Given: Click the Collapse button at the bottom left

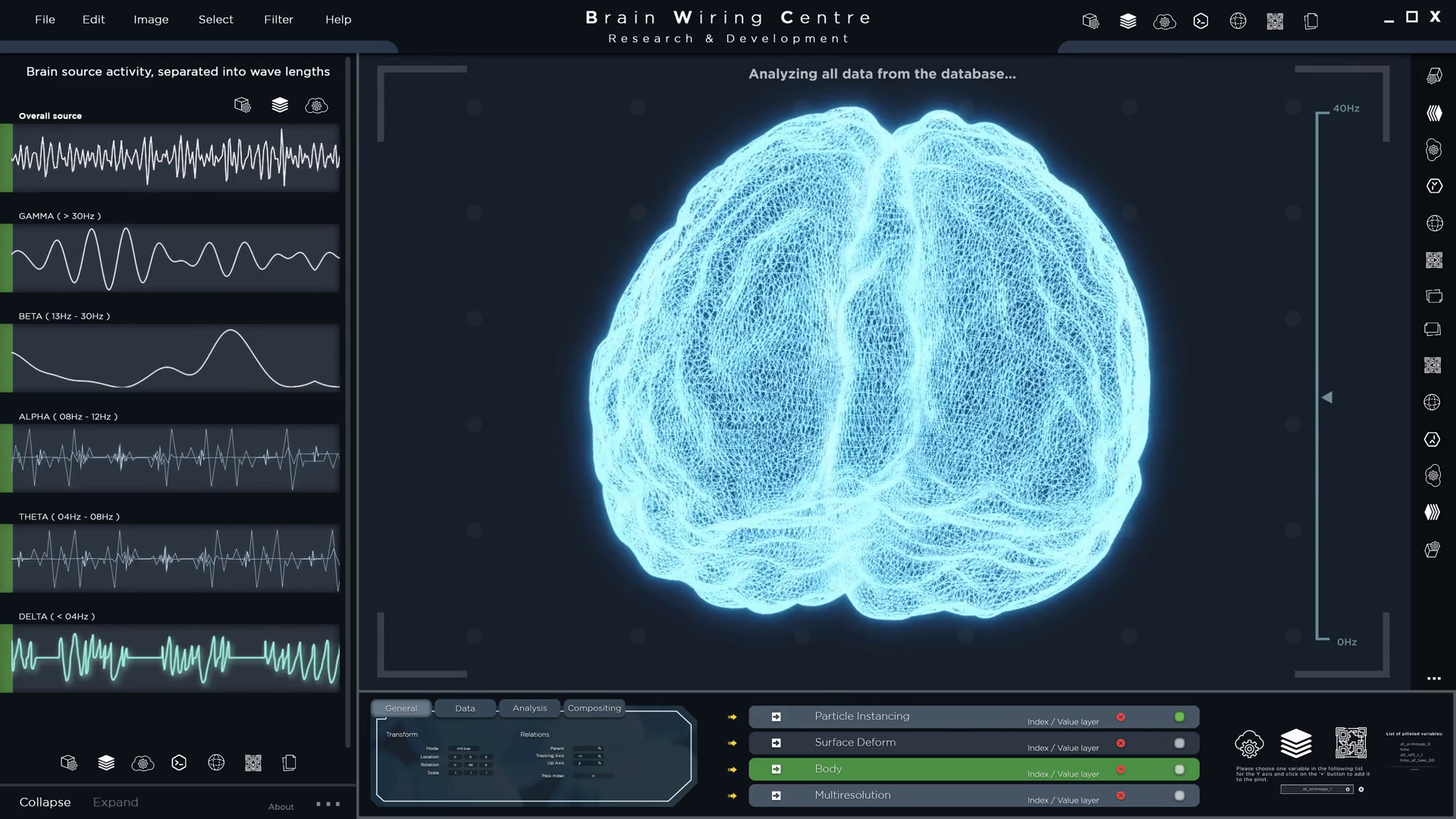Looking at the screenshot, I should pos(45,802).
